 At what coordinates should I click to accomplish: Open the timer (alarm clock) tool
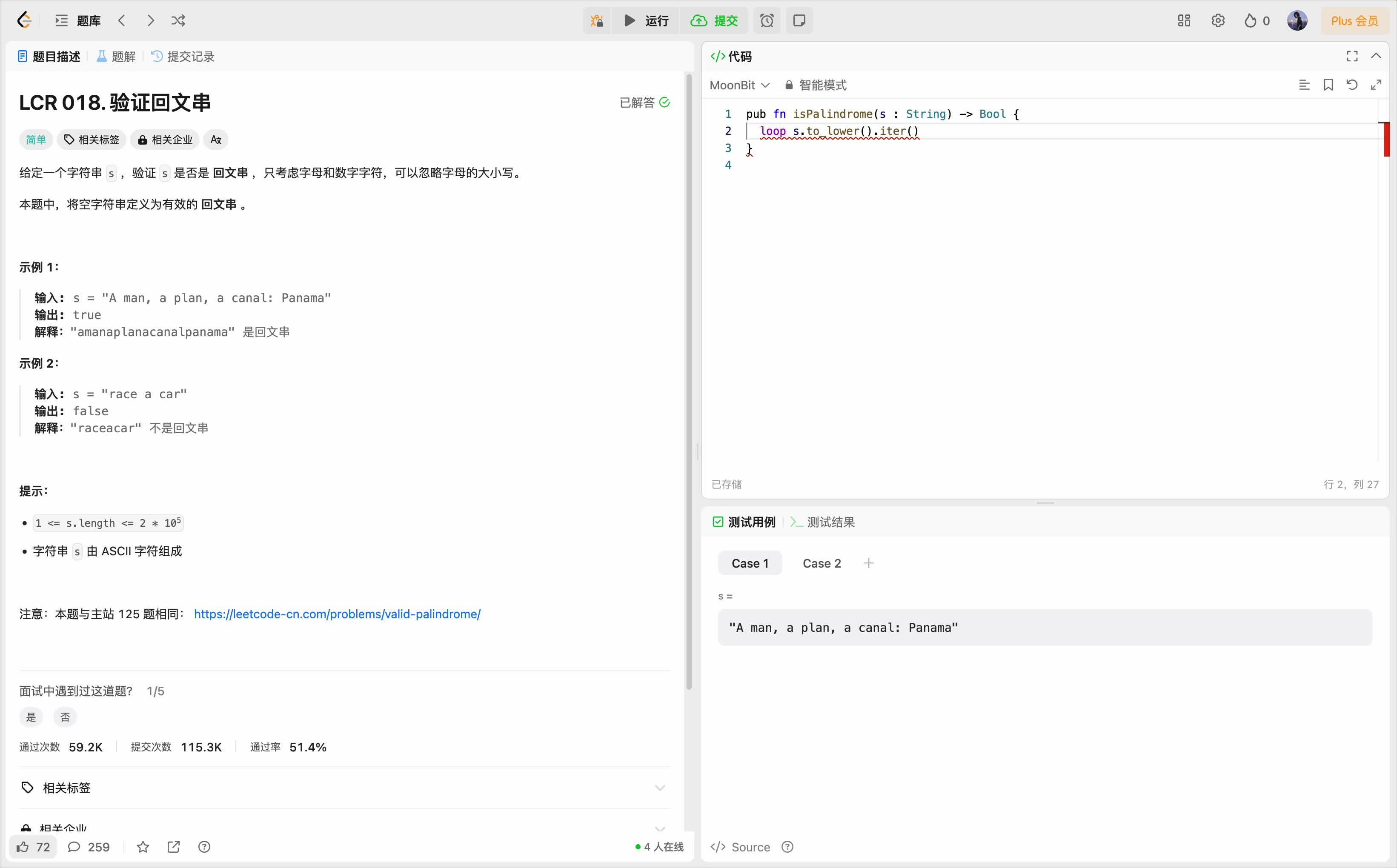point(767,21)
